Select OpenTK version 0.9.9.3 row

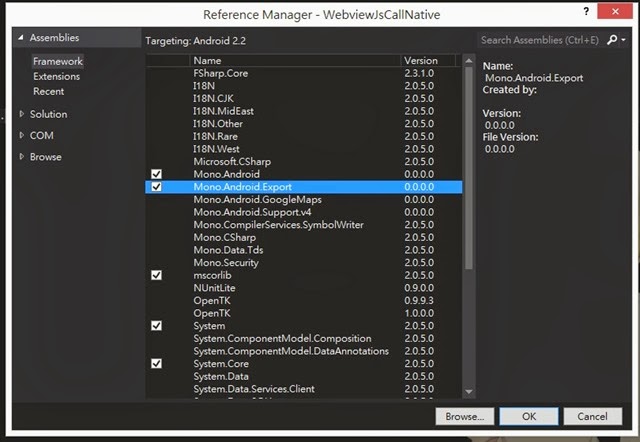point(304,301)
